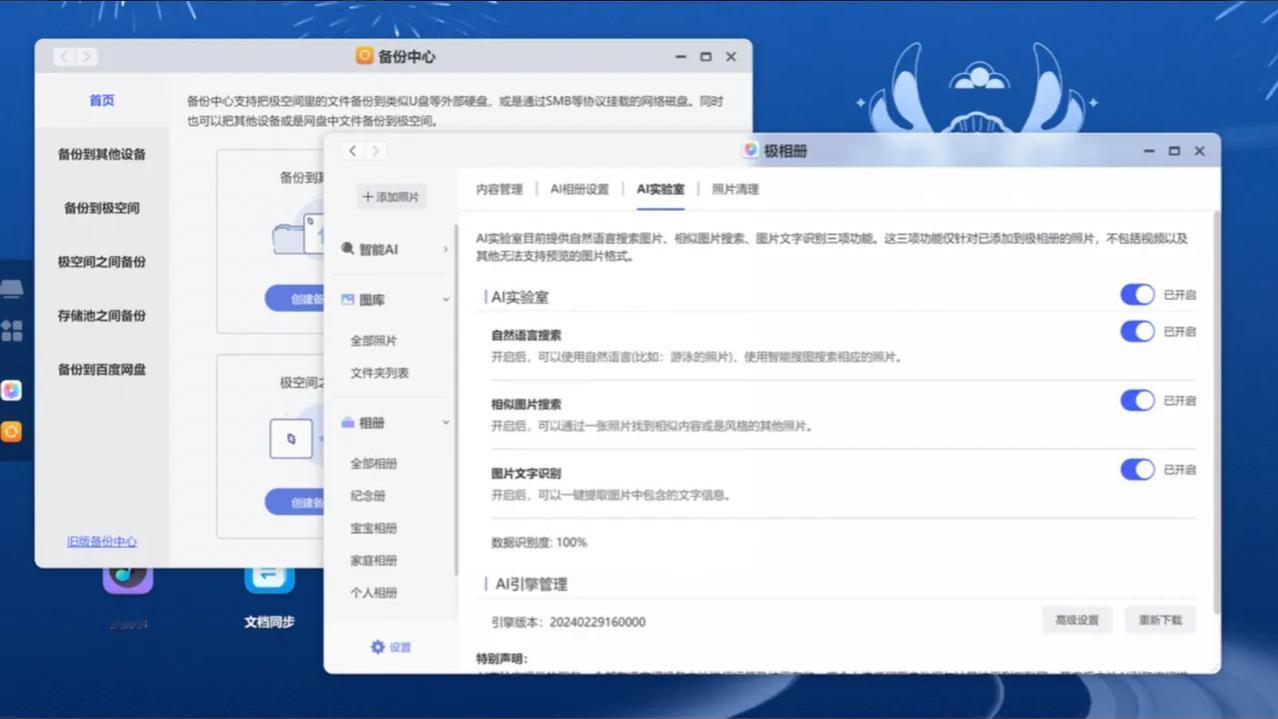Click the 极相册 vertical scrollbar
This screenshot has height=719, width=1278.
tap(1216, 410)
